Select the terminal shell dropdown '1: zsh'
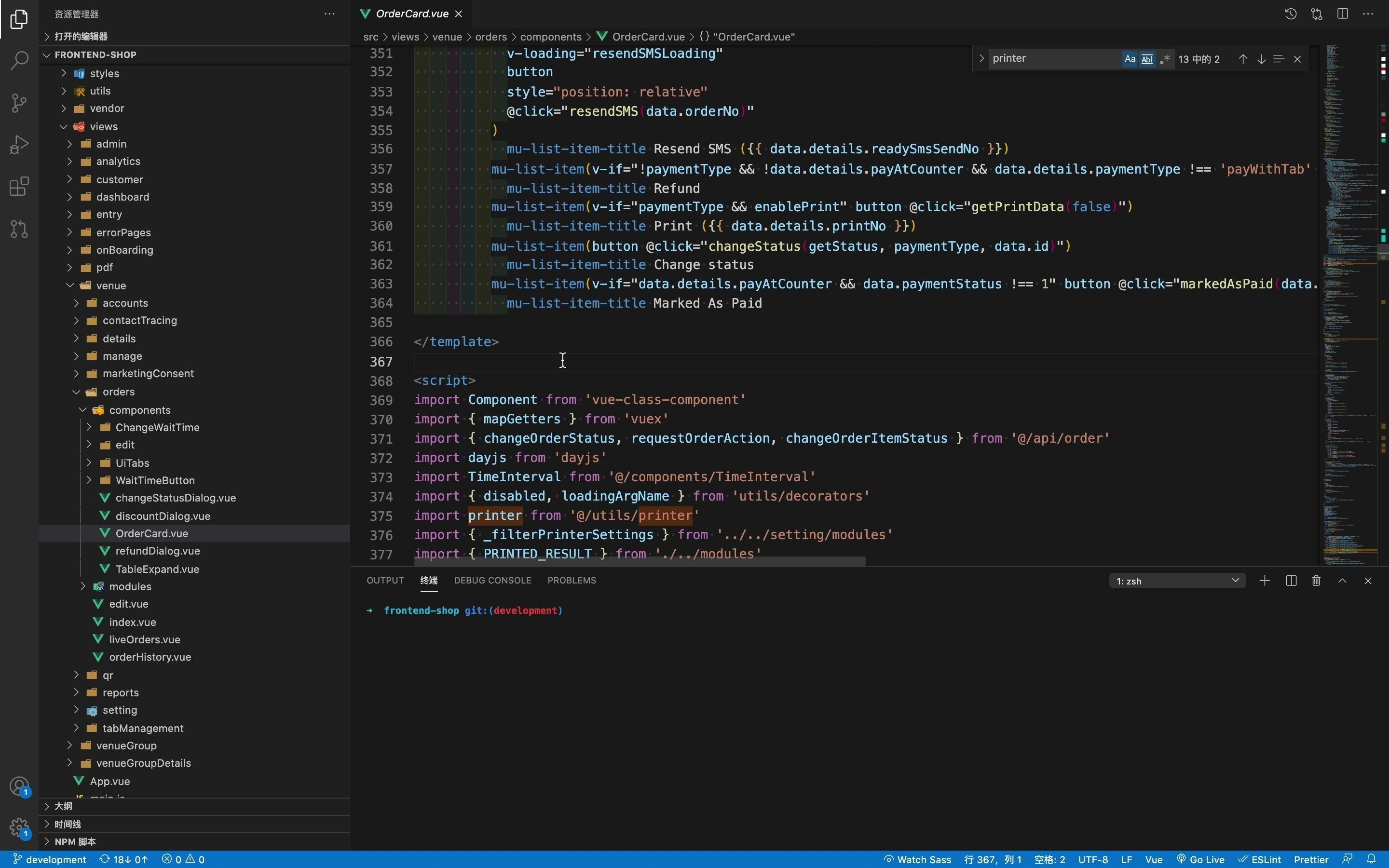The image size is (1389, 868). click(1176, 580)
